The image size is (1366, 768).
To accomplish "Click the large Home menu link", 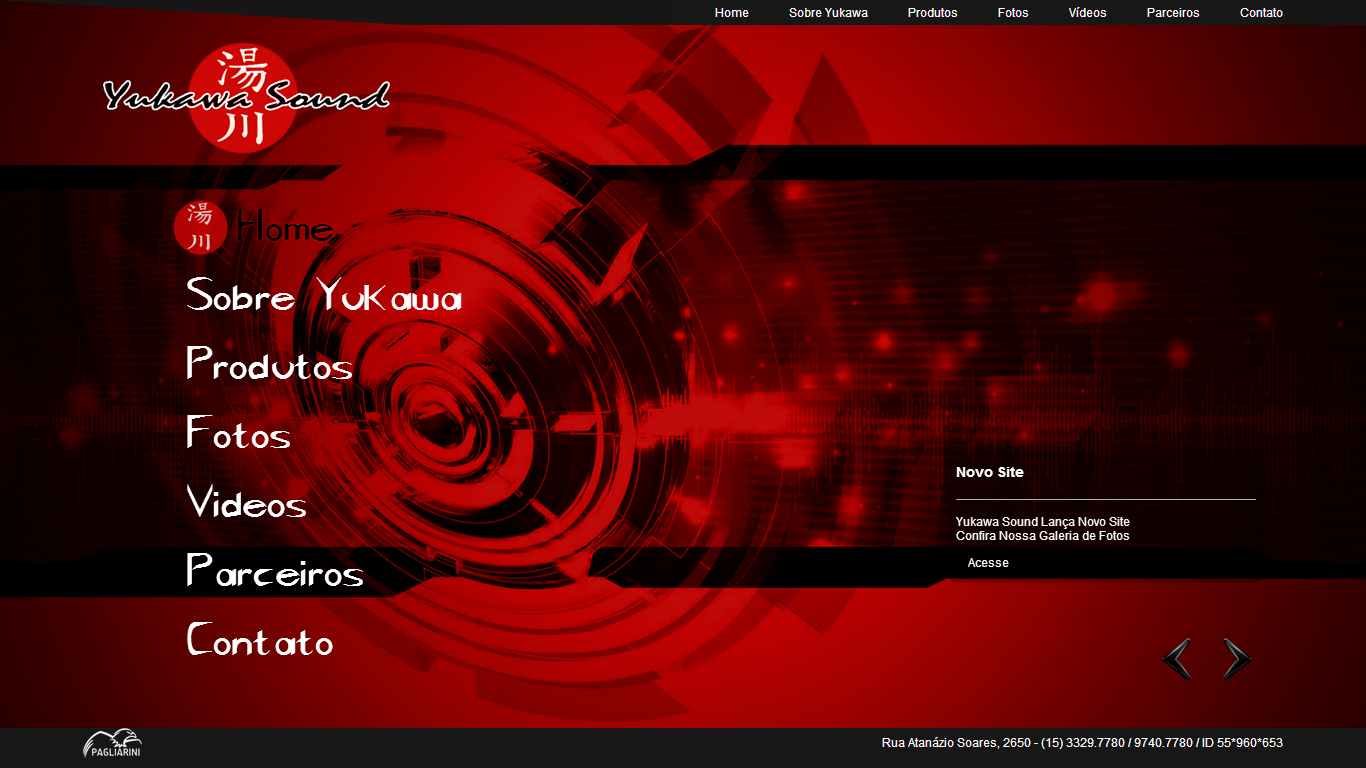I will (x=284, y=228).
